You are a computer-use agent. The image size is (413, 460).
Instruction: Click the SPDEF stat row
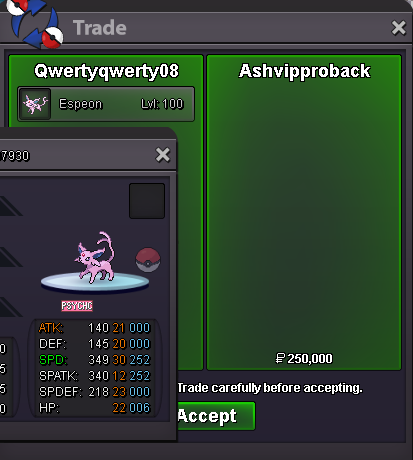pos(95,392)
